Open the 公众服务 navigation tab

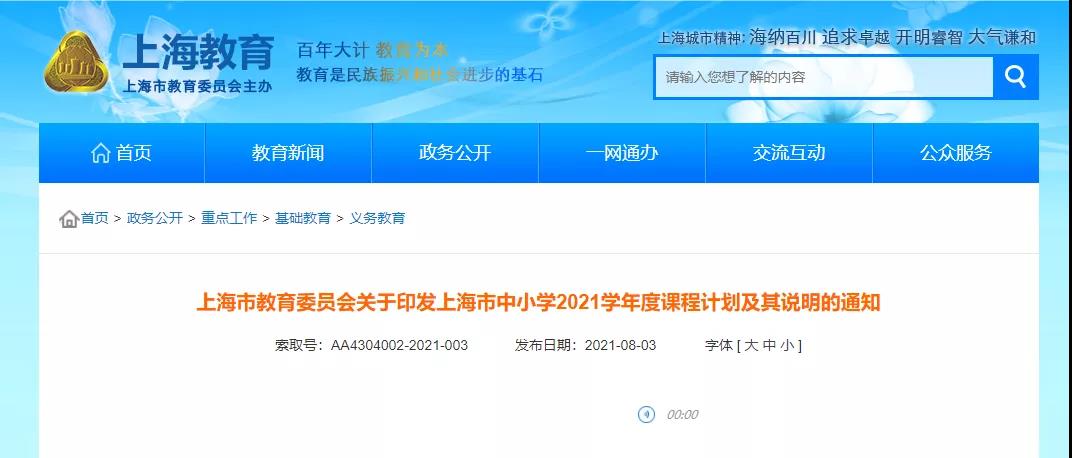tap(956, 152)
